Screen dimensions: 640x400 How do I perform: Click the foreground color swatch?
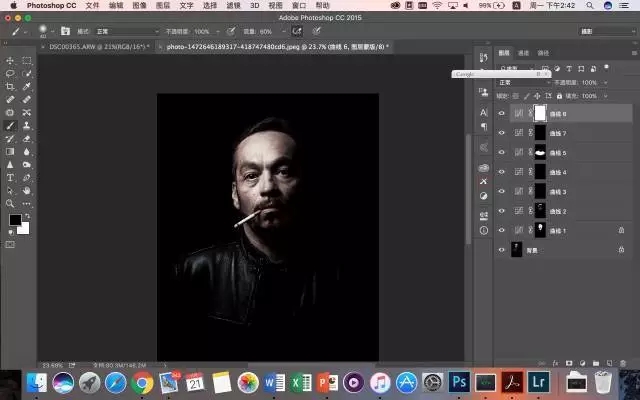click(15, 219)
